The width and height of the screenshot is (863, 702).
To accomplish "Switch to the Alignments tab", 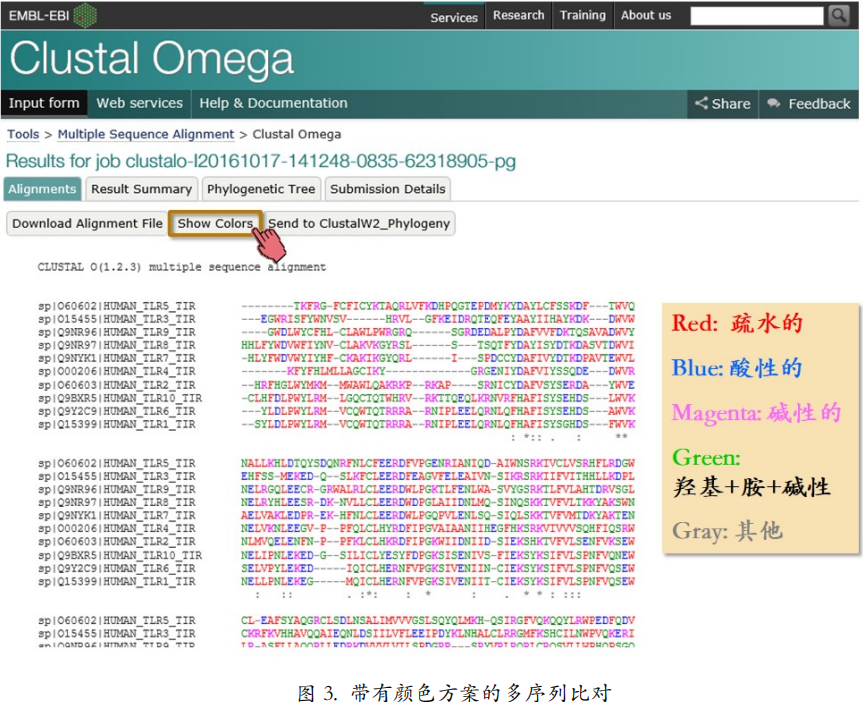I will point(42,189).
